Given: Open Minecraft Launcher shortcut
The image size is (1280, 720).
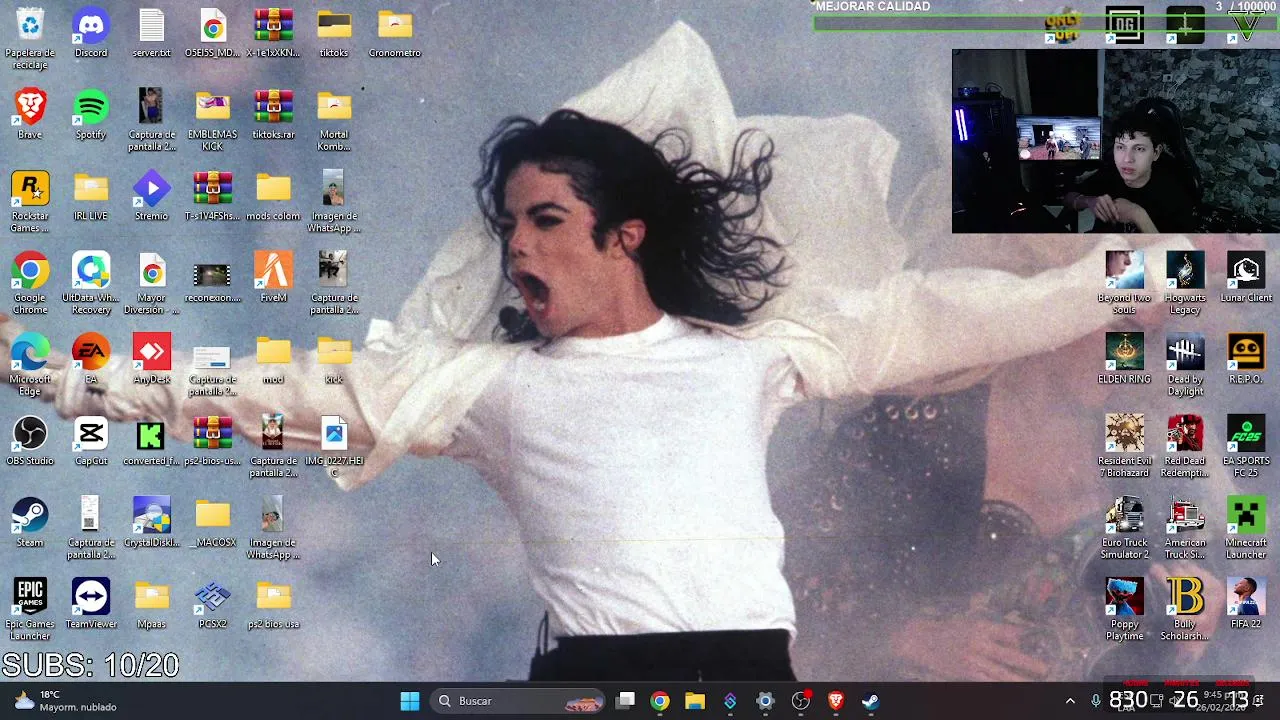Looking at the screenshot, I should click(x=1246, y=528).
